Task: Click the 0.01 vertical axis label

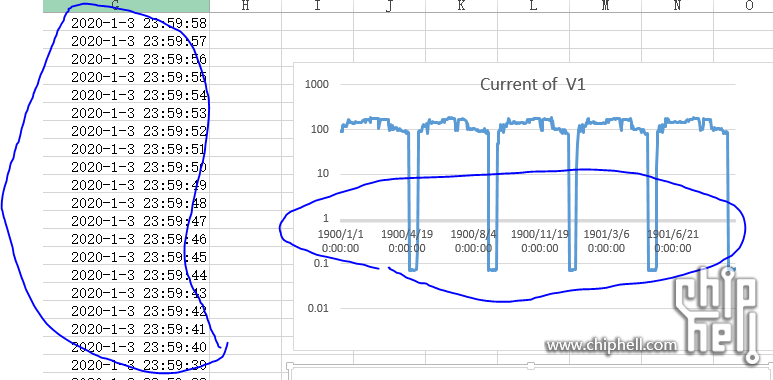Action: [318, 309]
